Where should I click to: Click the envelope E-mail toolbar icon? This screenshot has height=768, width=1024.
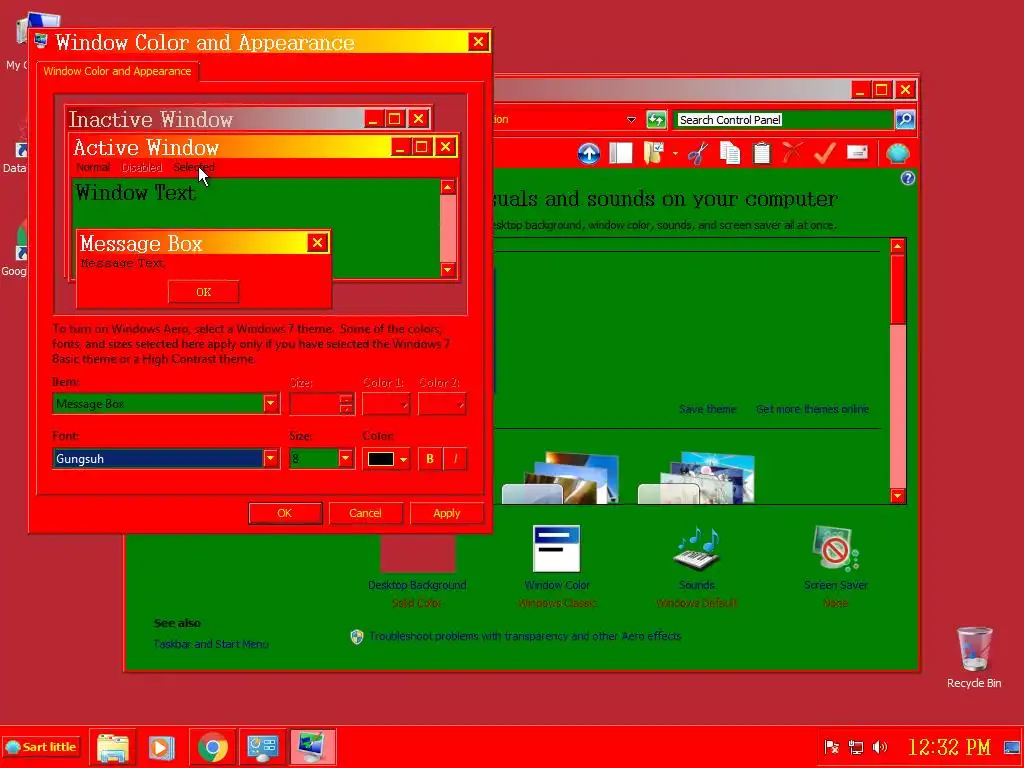[857, 153]
